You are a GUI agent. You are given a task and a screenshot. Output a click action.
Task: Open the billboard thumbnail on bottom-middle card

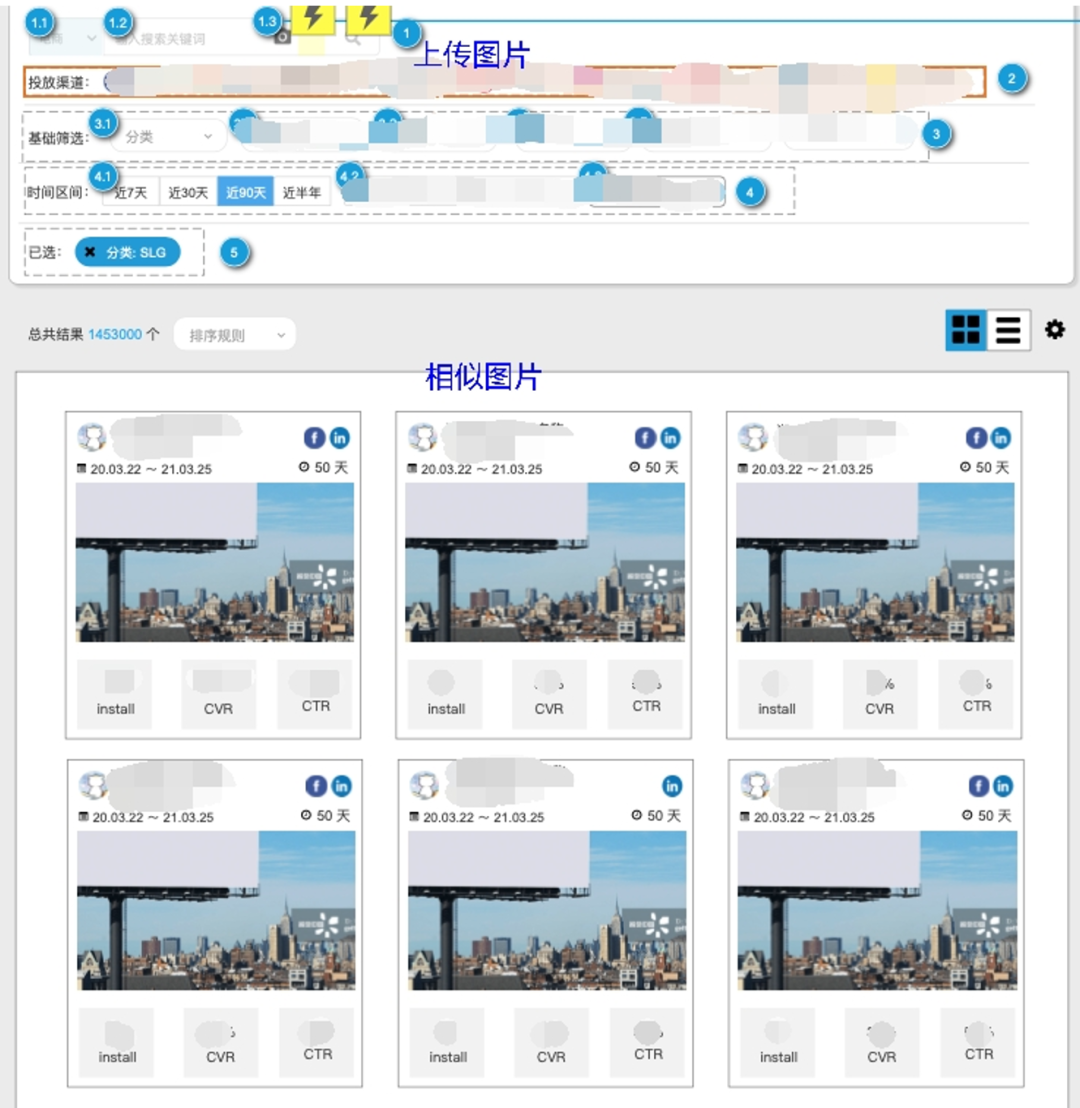547,910
